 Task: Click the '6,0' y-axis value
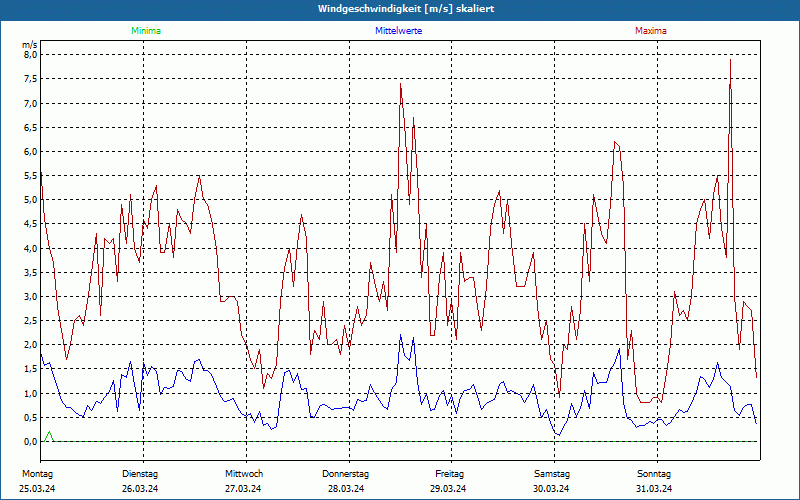[31, 152]
